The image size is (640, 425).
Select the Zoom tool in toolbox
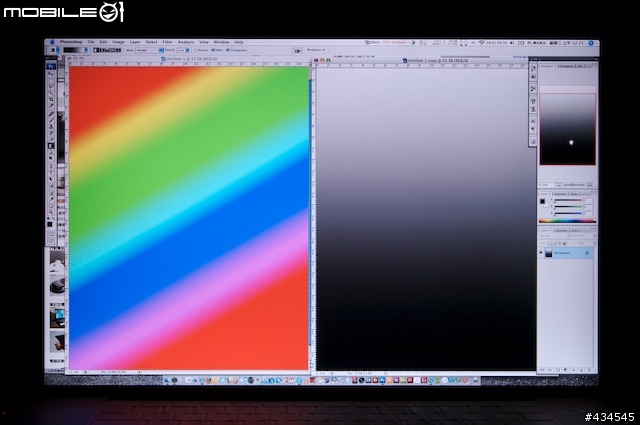click(51, 212)
